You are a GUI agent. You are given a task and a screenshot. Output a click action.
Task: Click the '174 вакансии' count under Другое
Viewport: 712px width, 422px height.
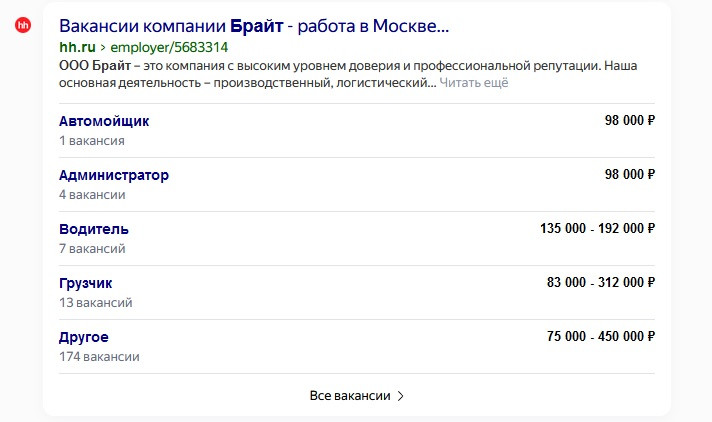[99, 357]
